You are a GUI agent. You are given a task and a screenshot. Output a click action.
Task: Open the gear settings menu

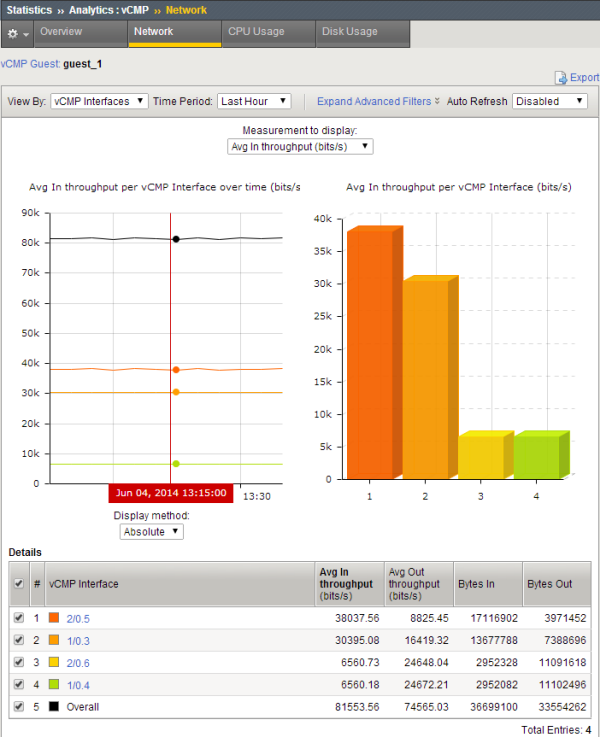point(16,33)
